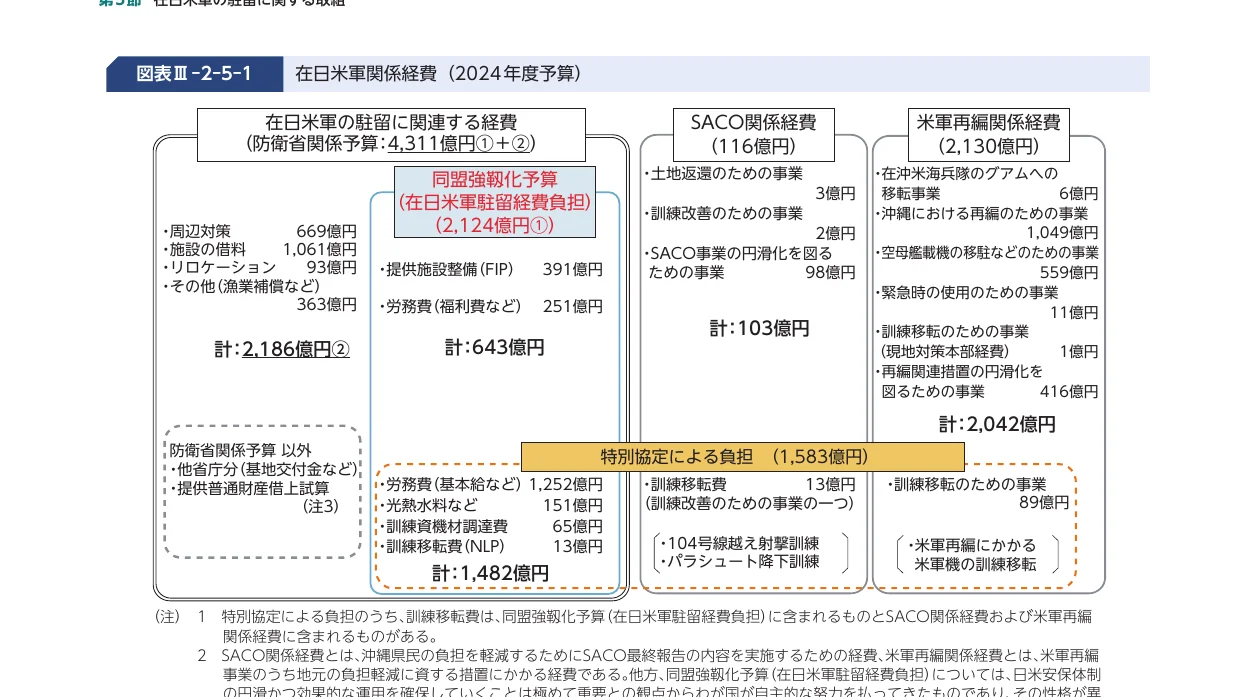Click the dashed-box heading 防衛省関係予算 以外
This screenshot has height=697, width=1241.
click(241, 450)
